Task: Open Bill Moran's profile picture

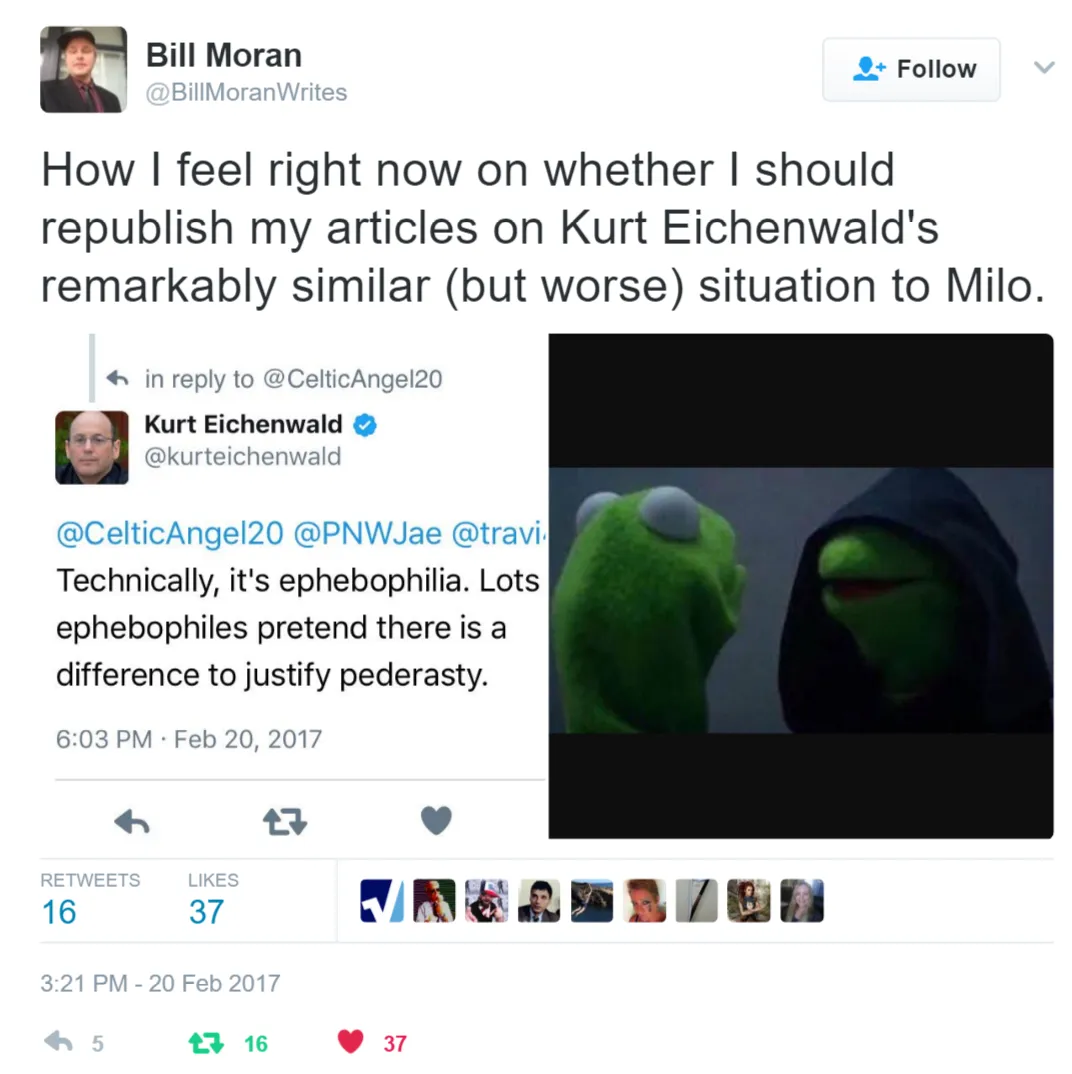Action: coord(84,69)
